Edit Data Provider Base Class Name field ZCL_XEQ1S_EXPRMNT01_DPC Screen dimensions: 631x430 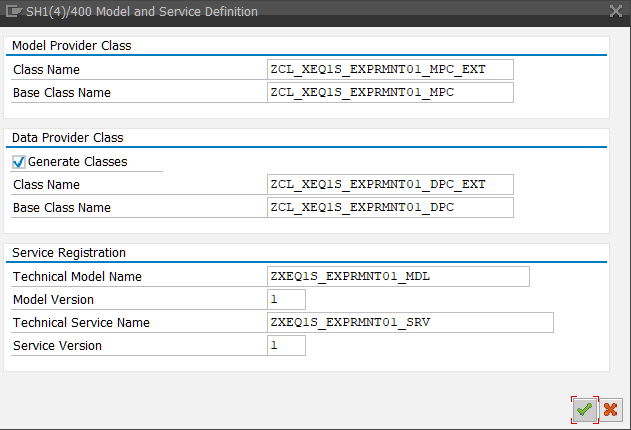click(390, 208)
